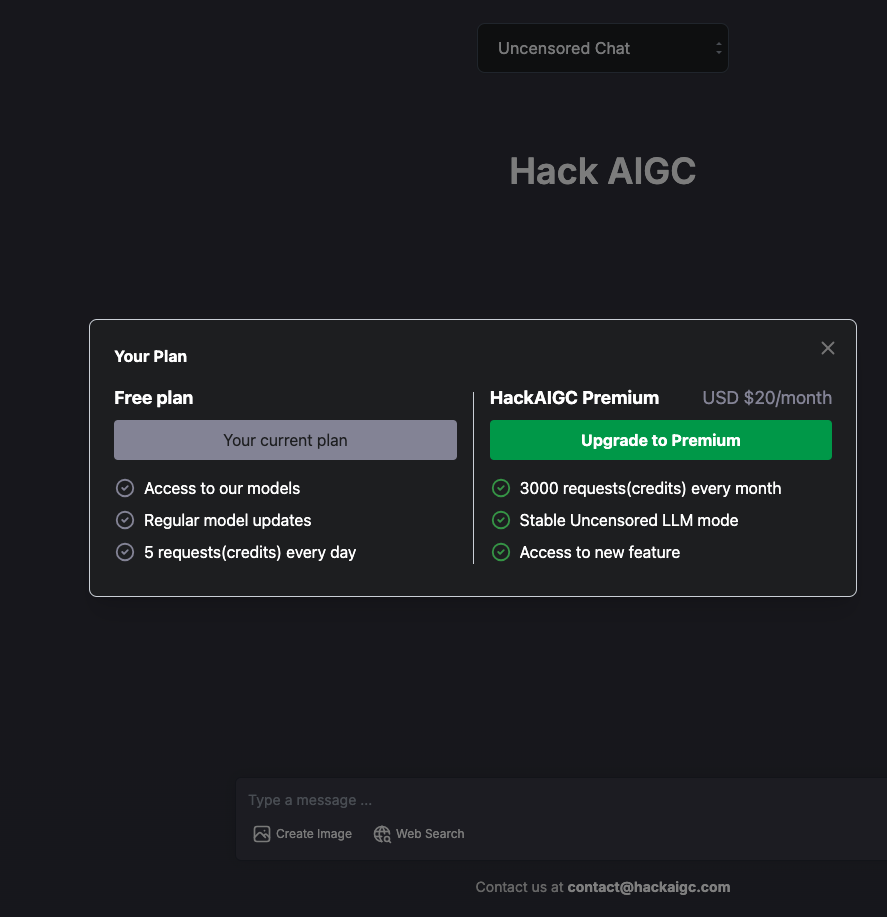Click the Create Image icon
Viewport: 887px width, 917px height.
coord(261,833)
